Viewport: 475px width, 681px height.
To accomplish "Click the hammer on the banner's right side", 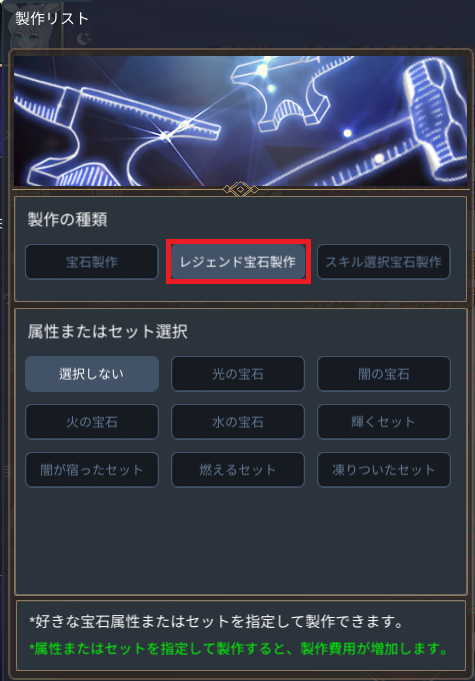I will point(434,119).
